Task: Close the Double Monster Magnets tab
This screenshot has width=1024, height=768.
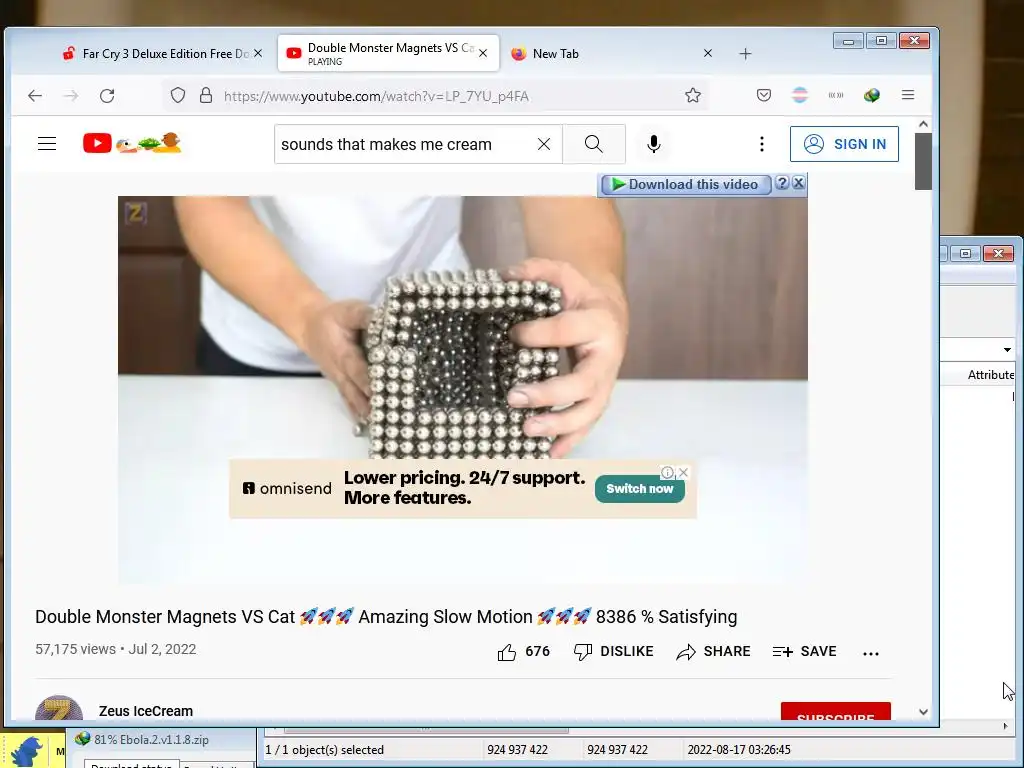Action: coord(483,54)
